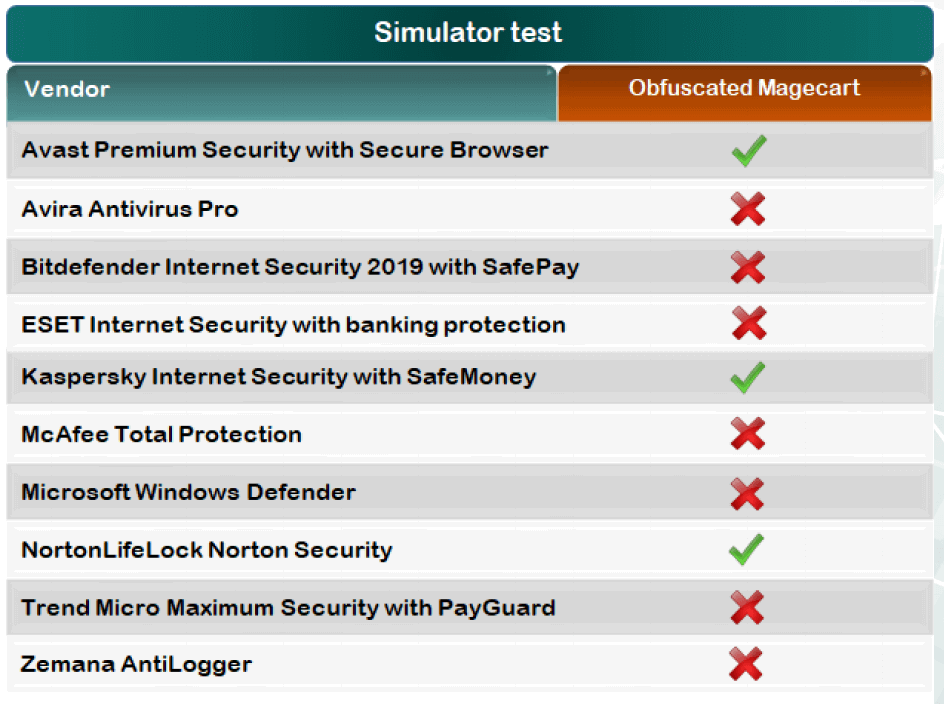This screenshot has height=704, width=944.
Task: Select Trend Micro Maximum Security with PayGuard text
Action: pos(288,607)
